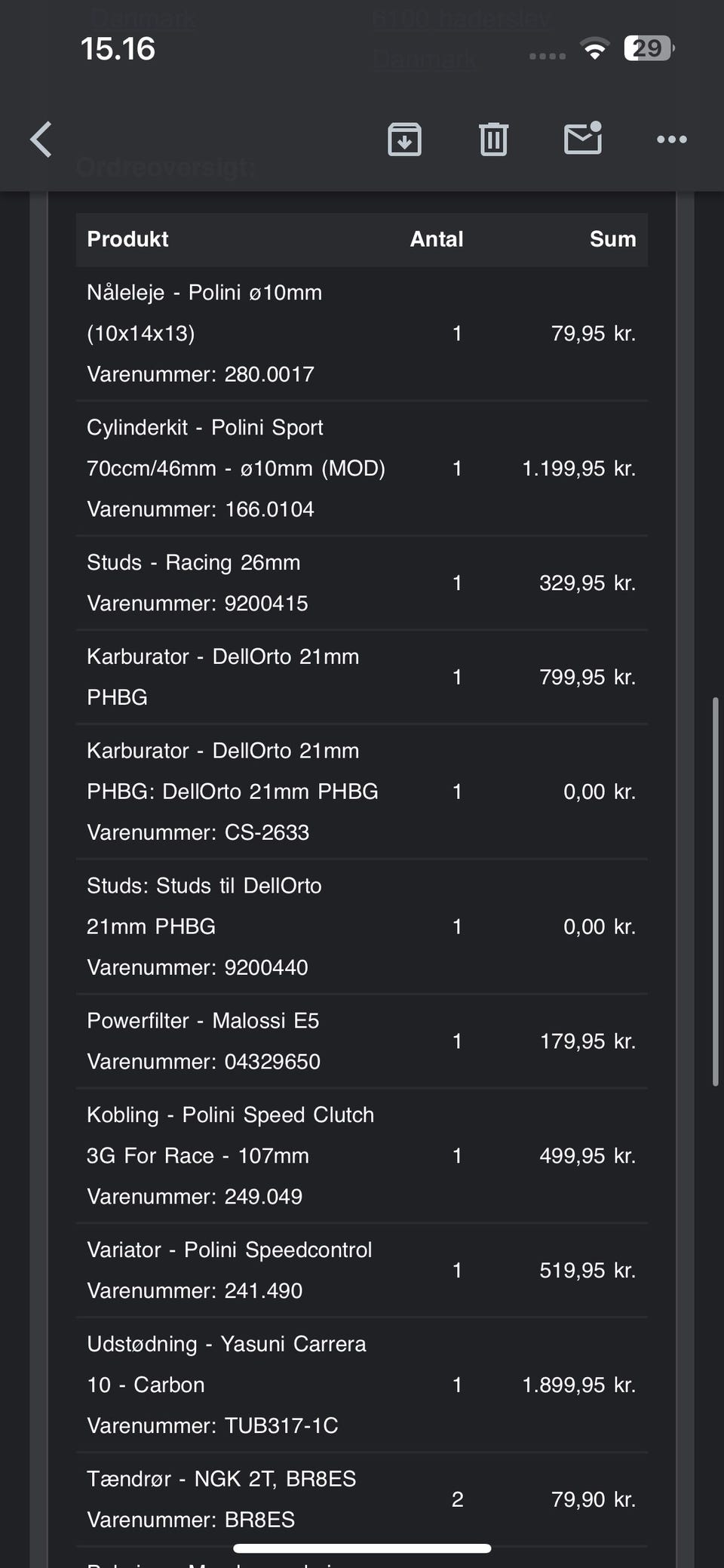Delete the email using the trash icon

tap(493, 140)
